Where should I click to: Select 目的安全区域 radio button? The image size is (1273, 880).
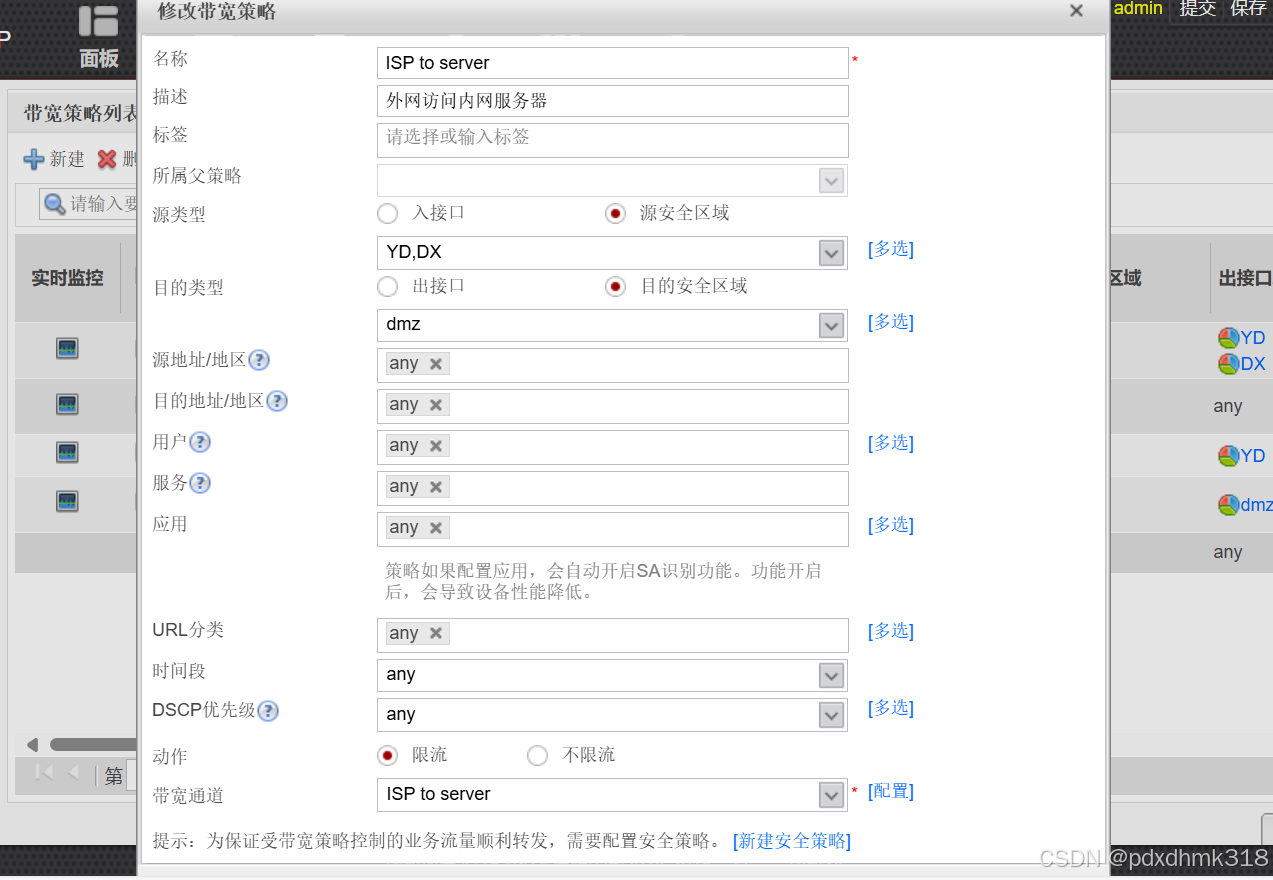[616, 286]
